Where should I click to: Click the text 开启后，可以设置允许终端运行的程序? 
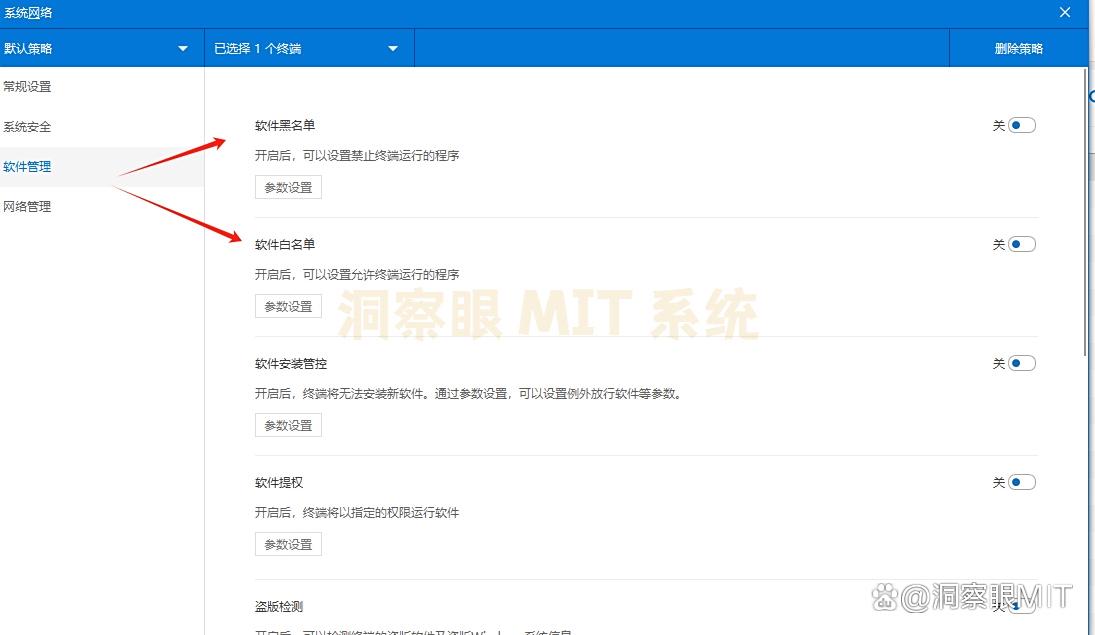(x=357, y=275)
